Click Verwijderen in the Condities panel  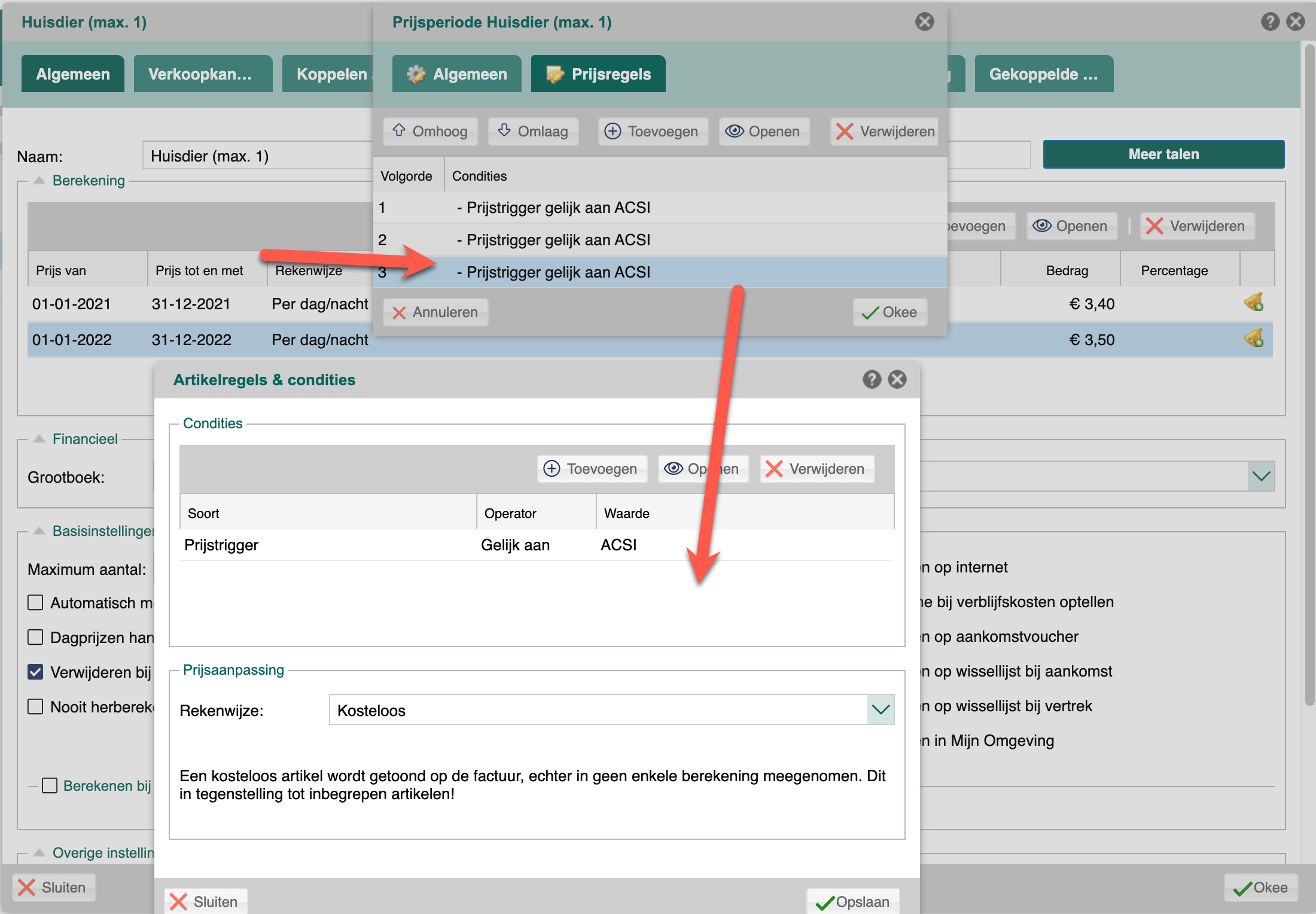click(x=817, y=469)
